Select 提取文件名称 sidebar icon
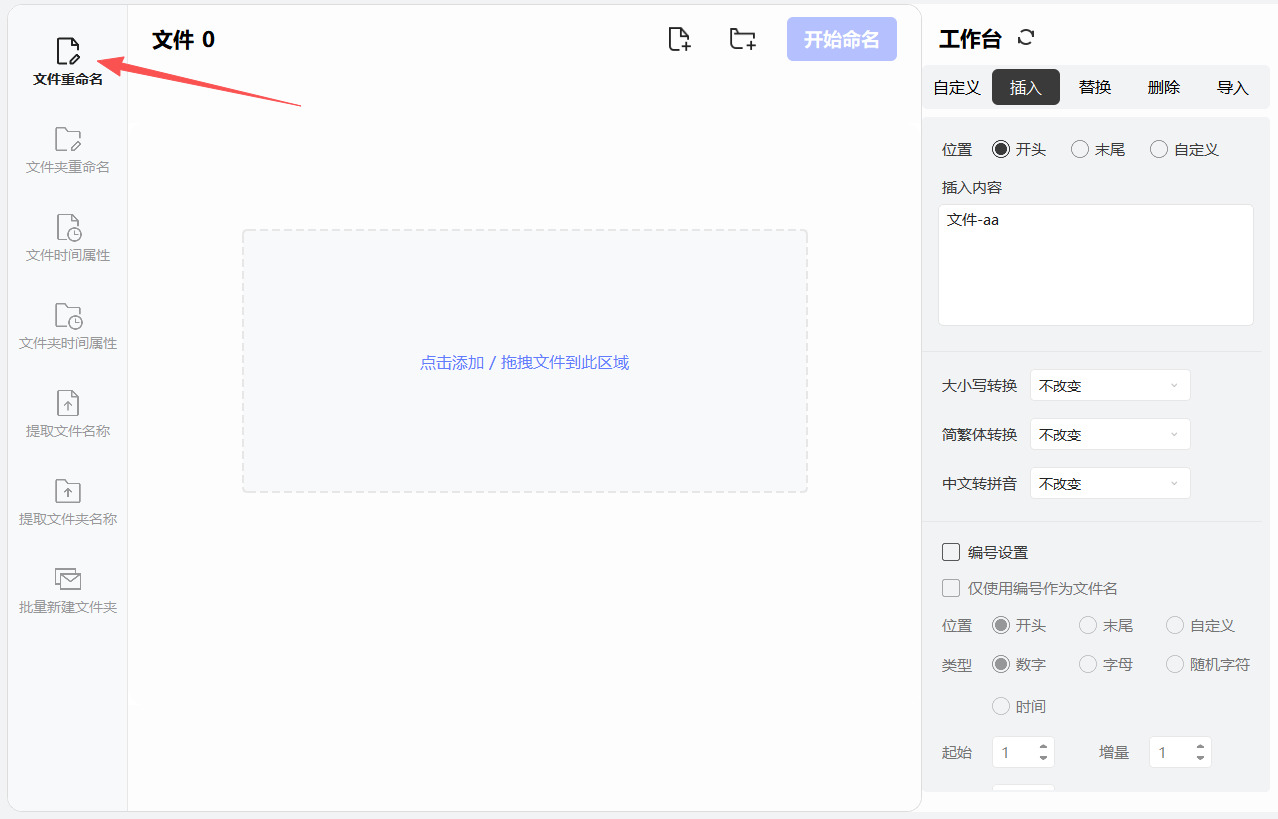 [68, 414]
